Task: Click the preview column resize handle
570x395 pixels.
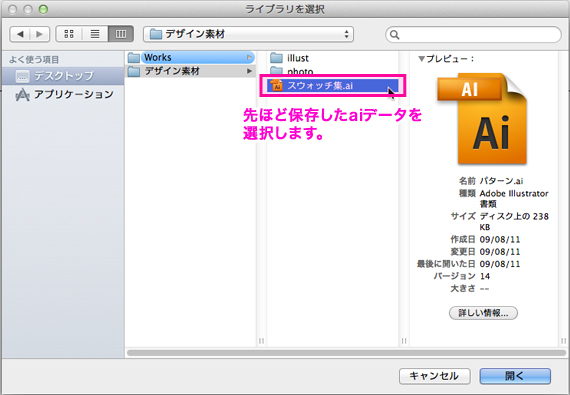Action: [563, 341]
